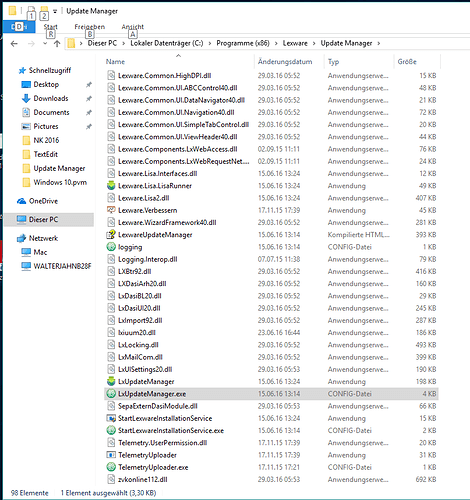Open NK 2016 folder in sidebar

(x=46, y=140)
